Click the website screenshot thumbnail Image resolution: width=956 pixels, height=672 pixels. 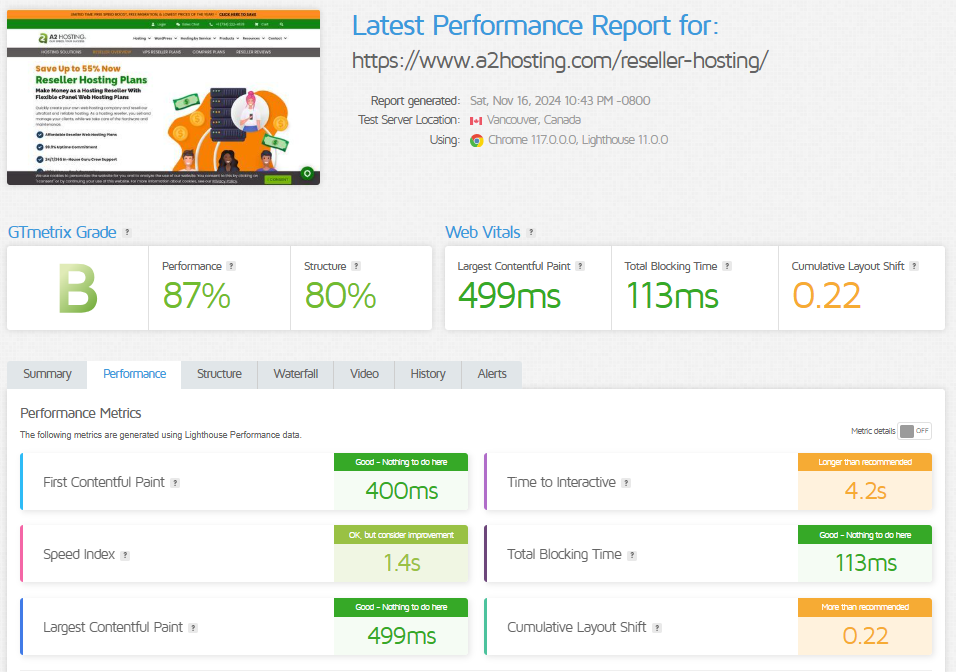coord(163,98)
